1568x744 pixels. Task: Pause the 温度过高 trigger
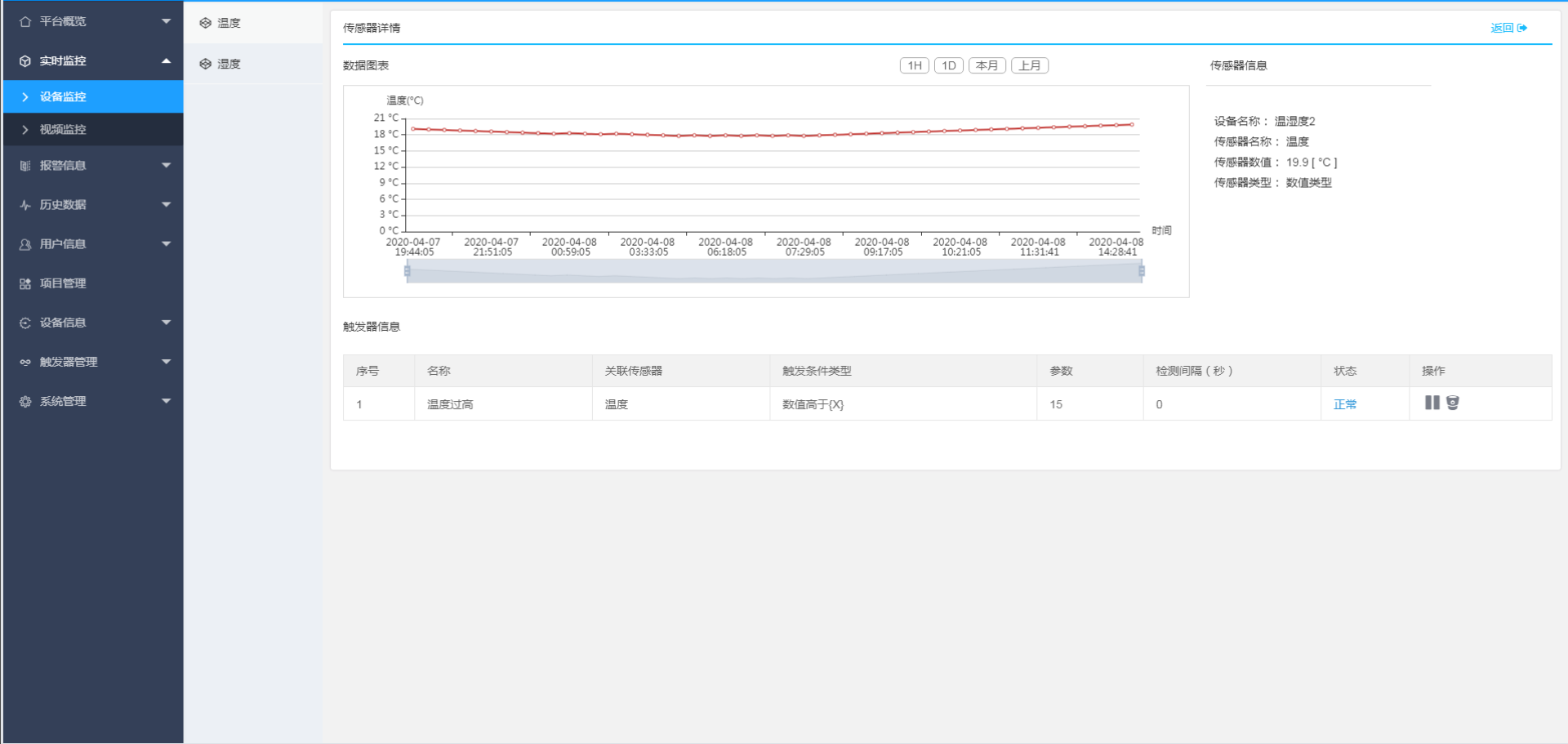tap(1432, 403)
